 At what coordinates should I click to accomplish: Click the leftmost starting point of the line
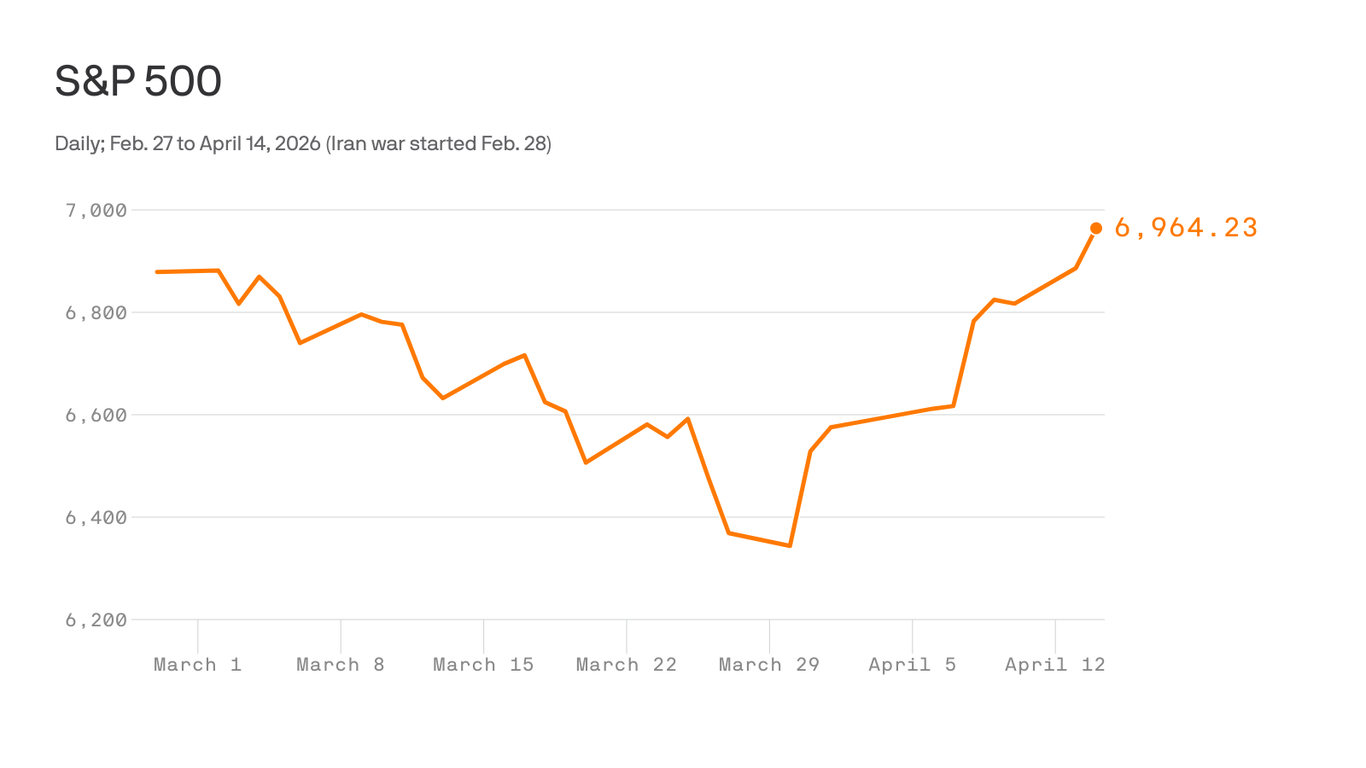coord(157,272)
